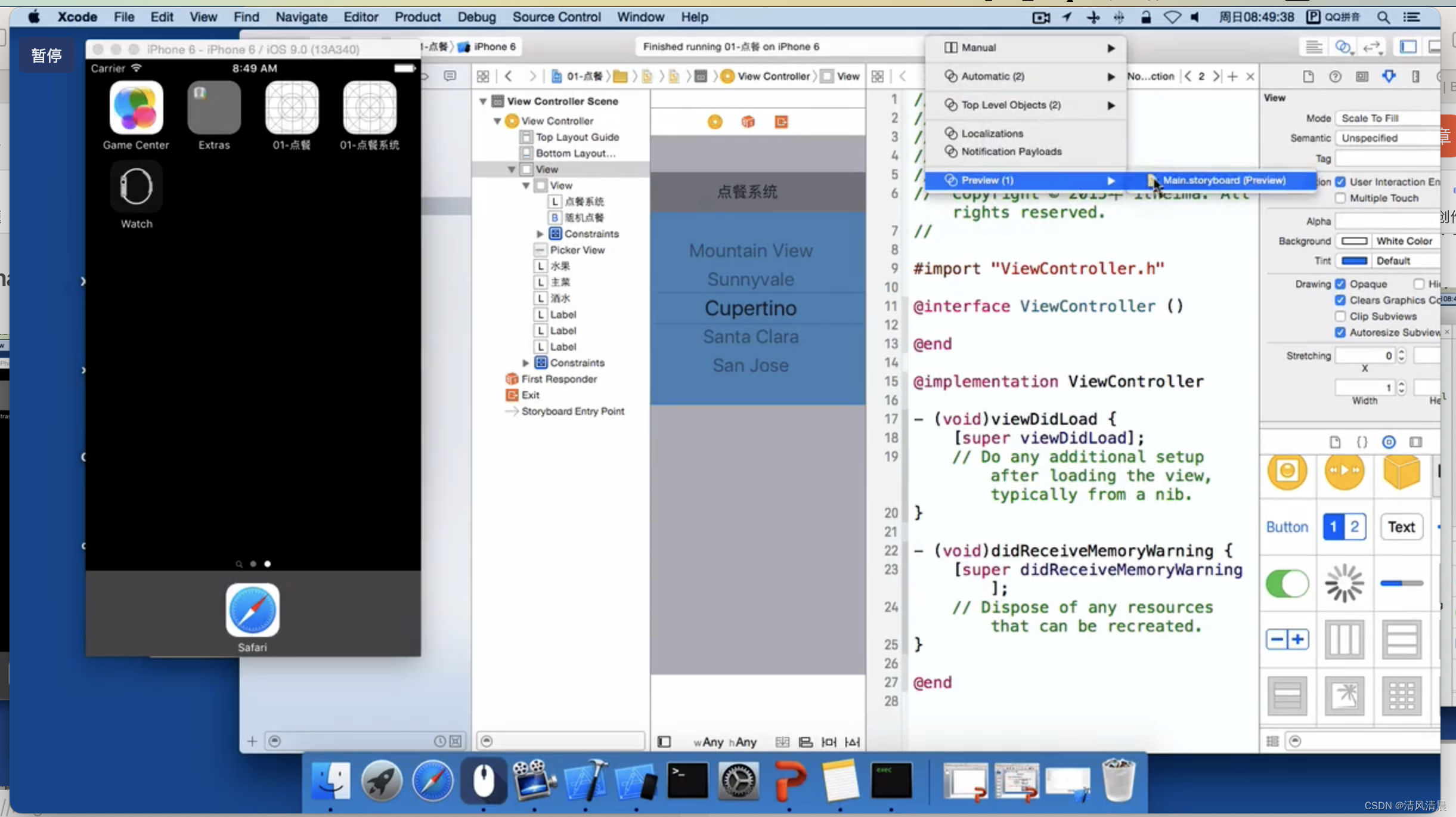Open the Pin constraints tool
This screenshot has height=817, width=1456.
829,742
